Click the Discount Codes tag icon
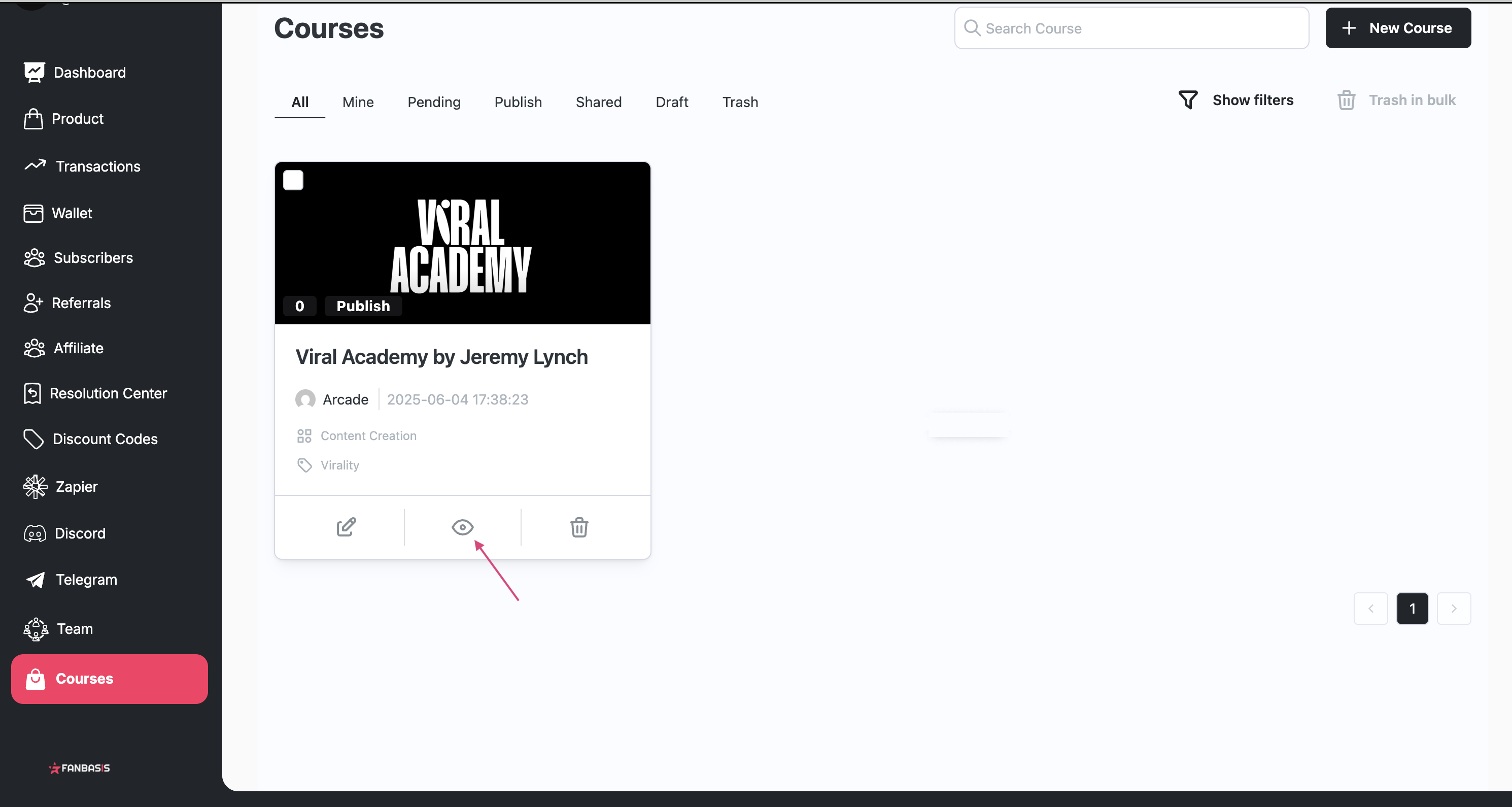This screenshot has width=1512, height=807. (x=33, y=439)
